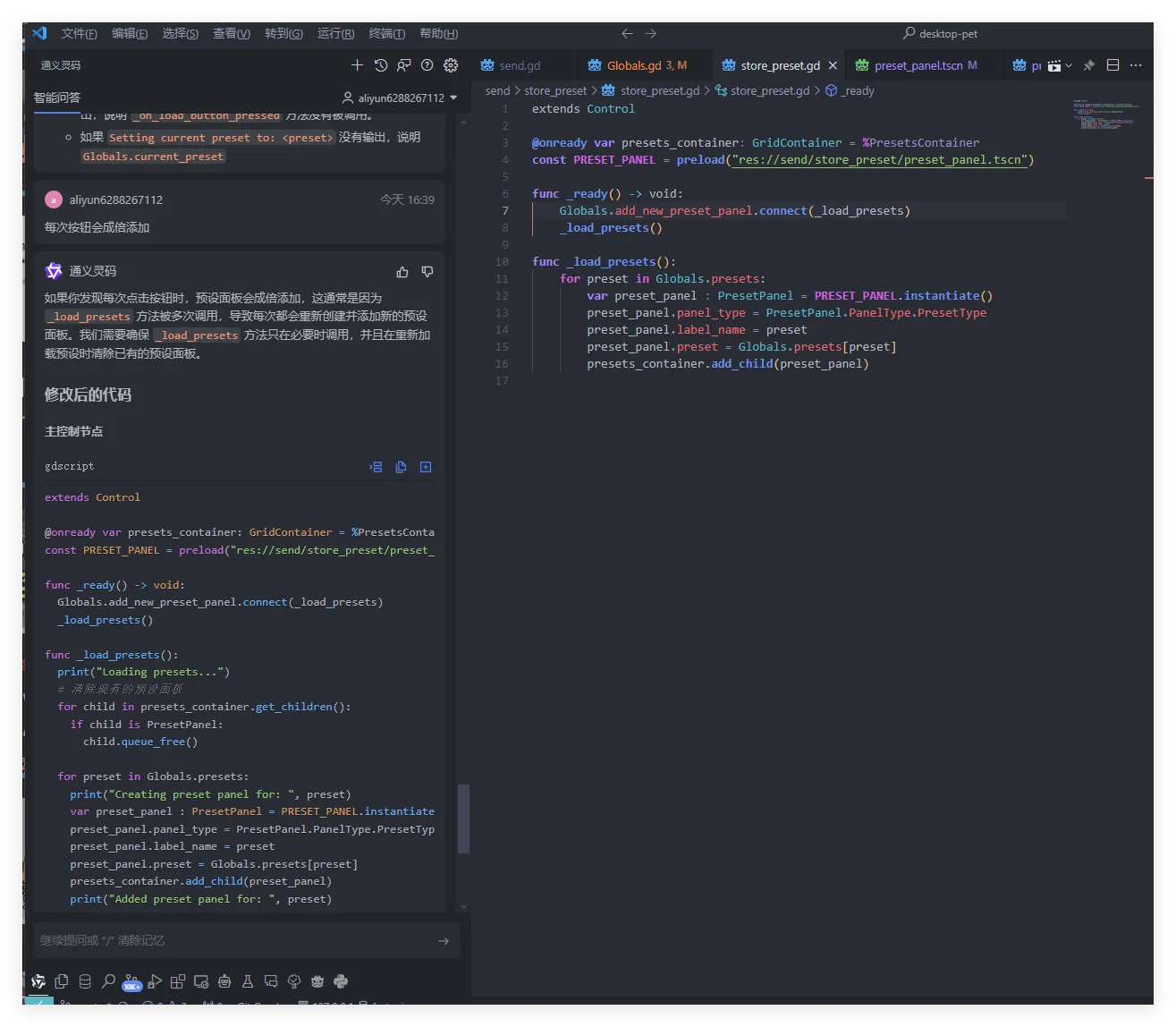Open Explorer files icon
The image size is (1176, 1027).
click(62, 981)
